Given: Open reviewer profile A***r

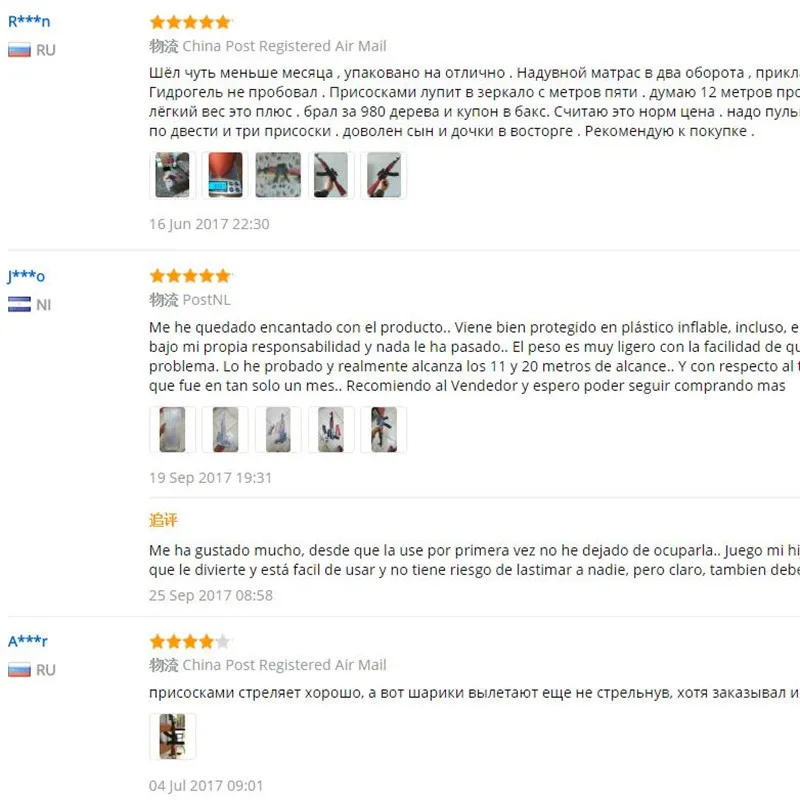Looking at the screenshot, I should 28,641.
